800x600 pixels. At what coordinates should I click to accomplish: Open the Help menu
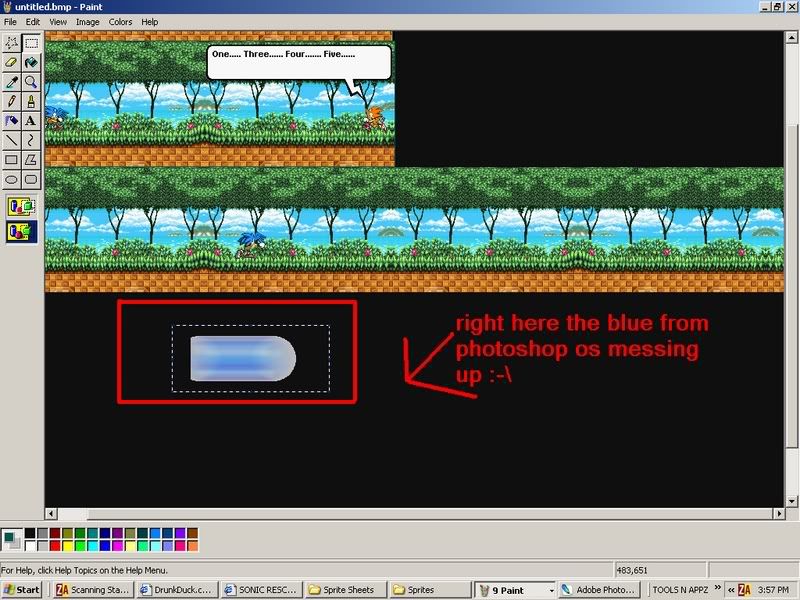(149, 22)
